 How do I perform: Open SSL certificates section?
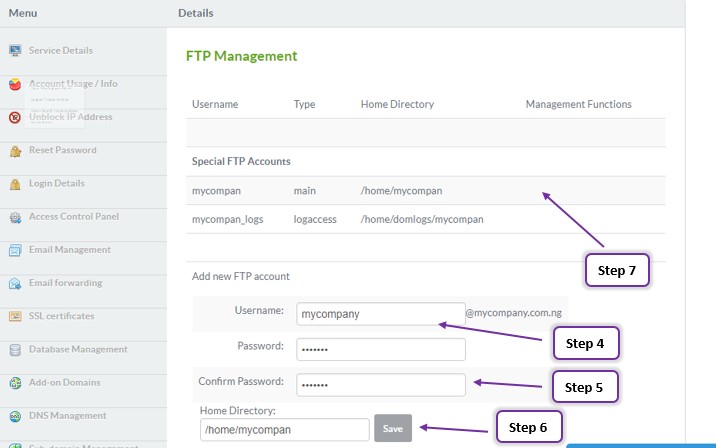[62, 316]
